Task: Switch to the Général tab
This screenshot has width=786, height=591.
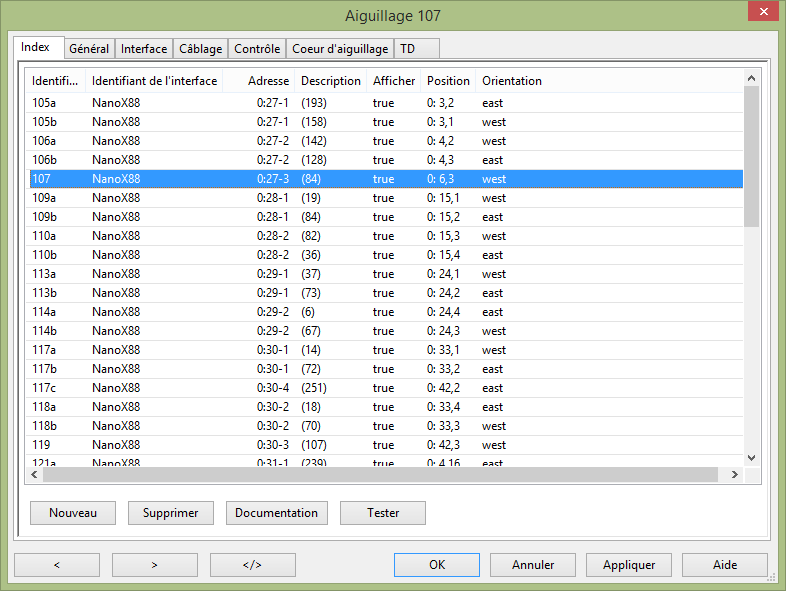Action: click(89, 49)
